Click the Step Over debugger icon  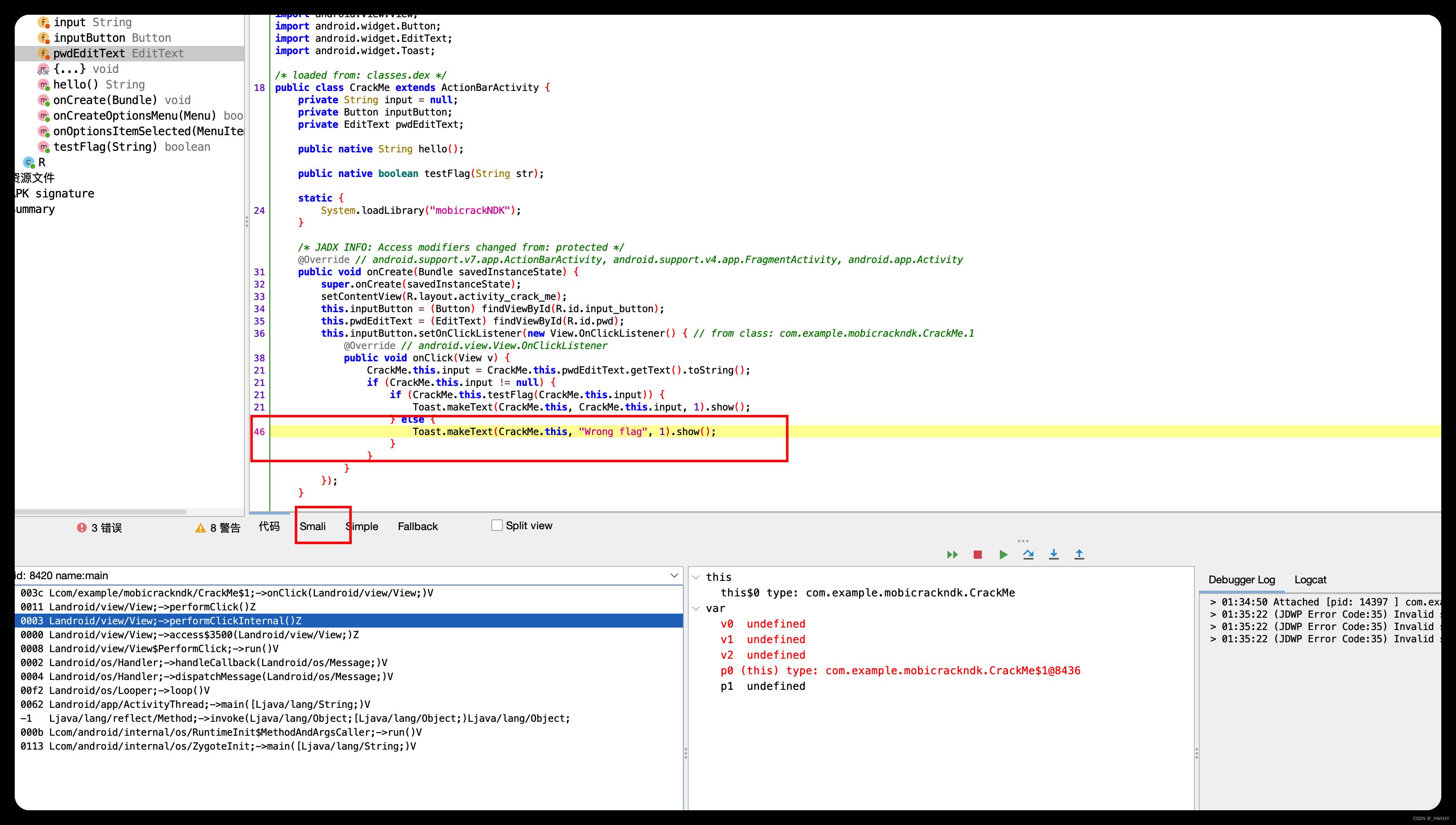1029,555
